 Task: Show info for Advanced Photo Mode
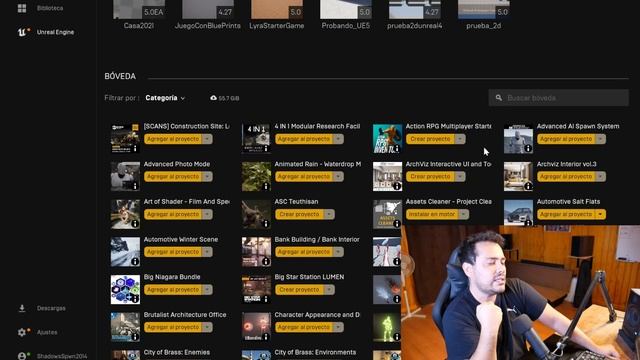click(135, 186)
